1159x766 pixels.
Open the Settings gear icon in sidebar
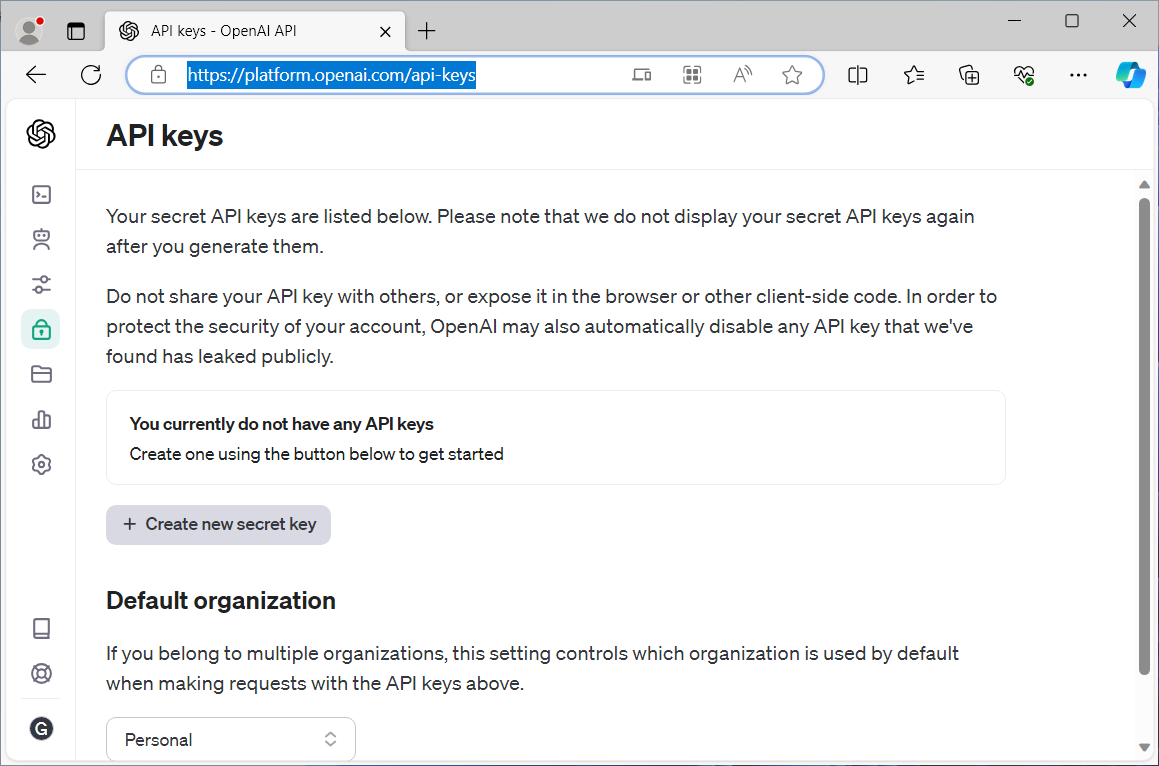click(41, 464)
